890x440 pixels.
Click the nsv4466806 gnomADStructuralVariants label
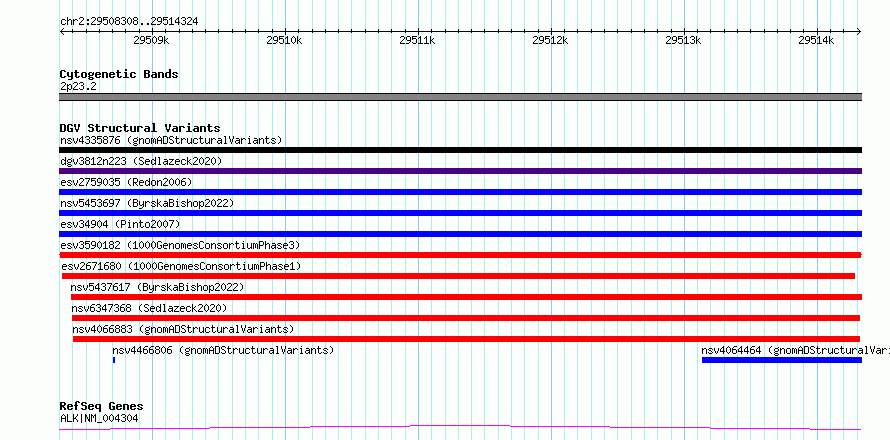223,350
